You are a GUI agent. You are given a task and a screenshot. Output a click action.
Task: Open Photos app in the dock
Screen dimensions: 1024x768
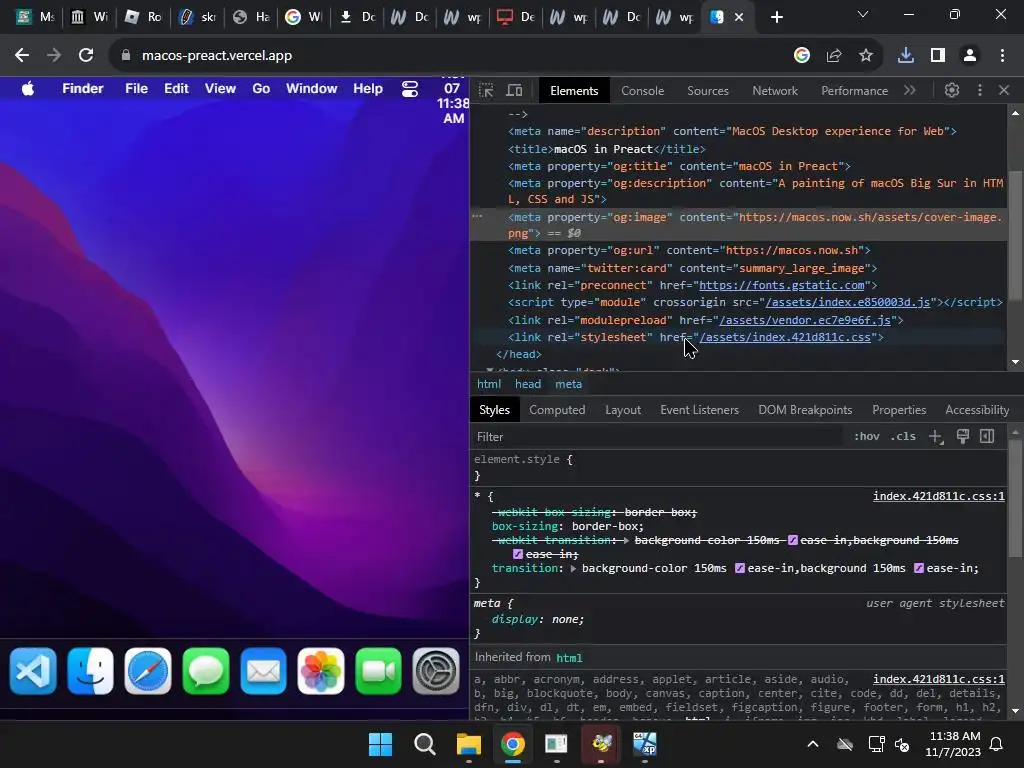coord(321,671)
